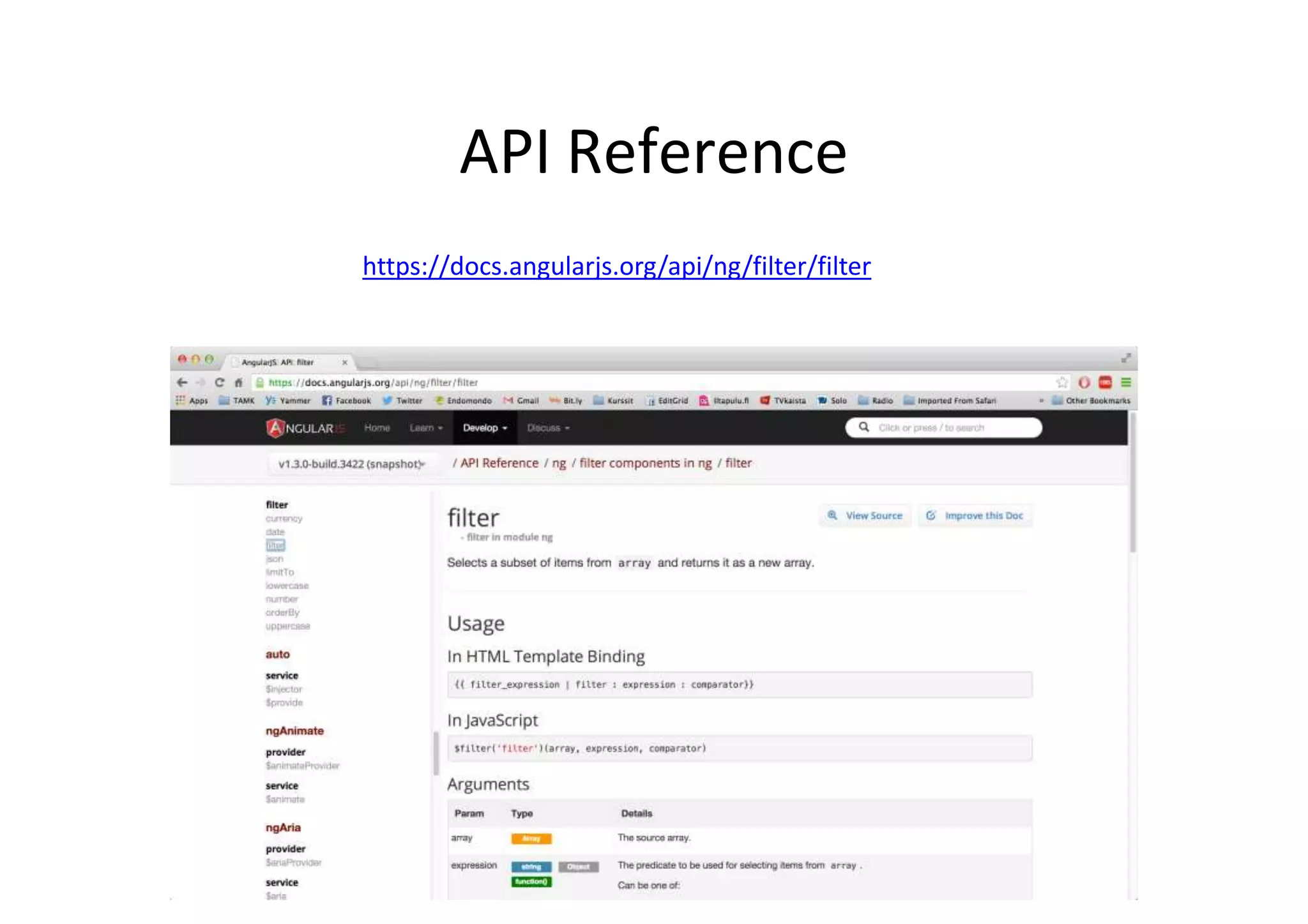Select highlighted filter item in sidebar

point(276,545)
